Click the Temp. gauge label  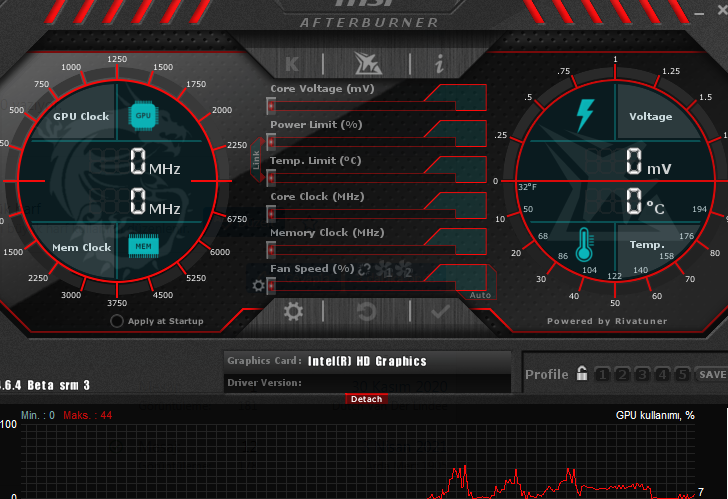coord(647,245)
